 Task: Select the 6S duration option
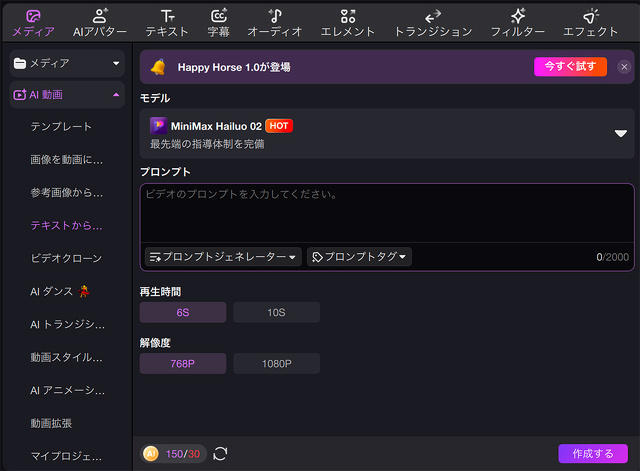[x=183, y=313]
